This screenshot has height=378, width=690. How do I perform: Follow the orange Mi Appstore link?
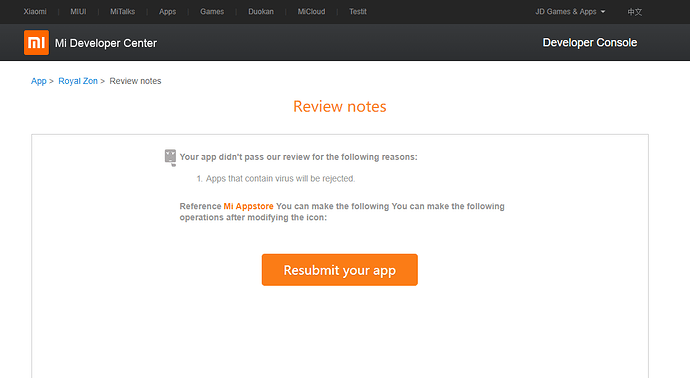[248, 206]
